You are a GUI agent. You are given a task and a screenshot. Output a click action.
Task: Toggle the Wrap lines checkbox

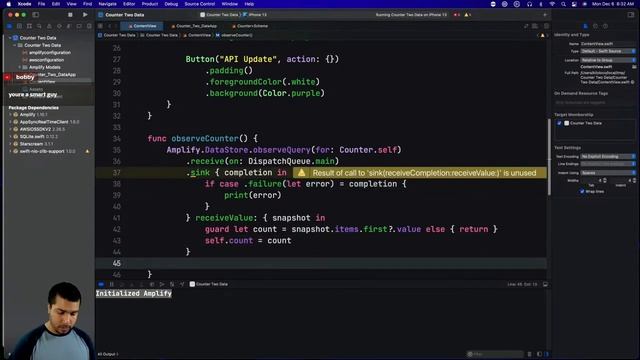click(582, 191)
